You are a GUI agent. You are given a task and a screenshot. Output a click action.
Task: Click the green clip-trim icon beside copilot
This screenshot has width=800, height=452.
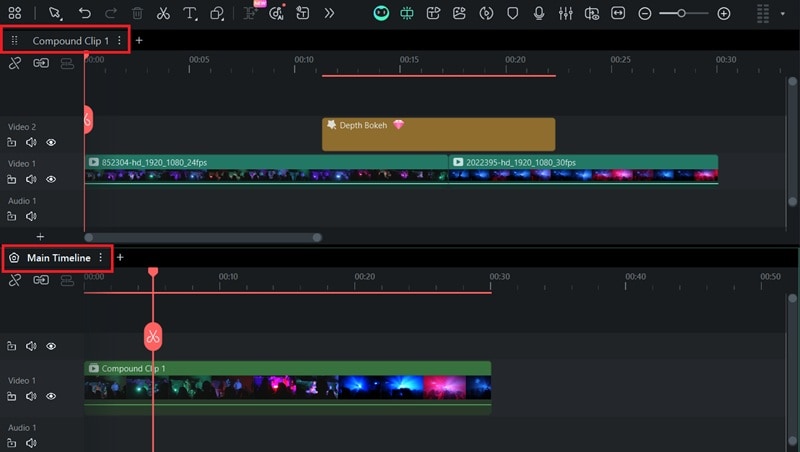(x=407, y=13)
